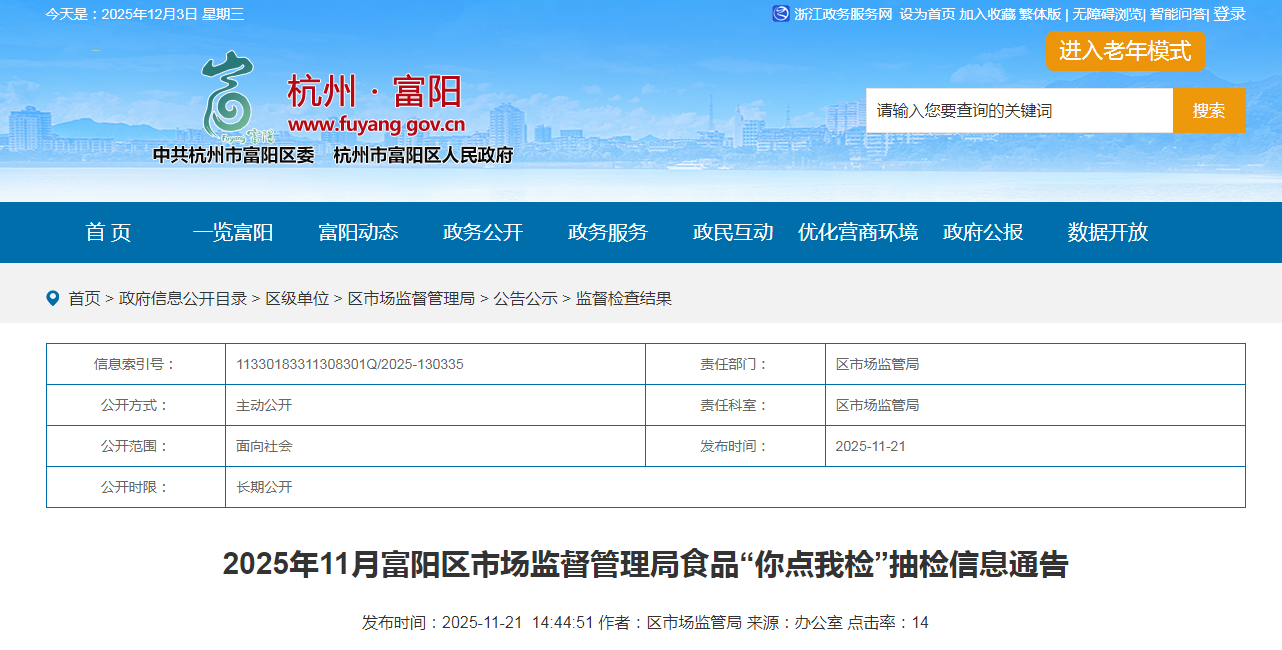Select 政务公开 navigation item
Screen dimensions: 1282x650
click(483, 232)
